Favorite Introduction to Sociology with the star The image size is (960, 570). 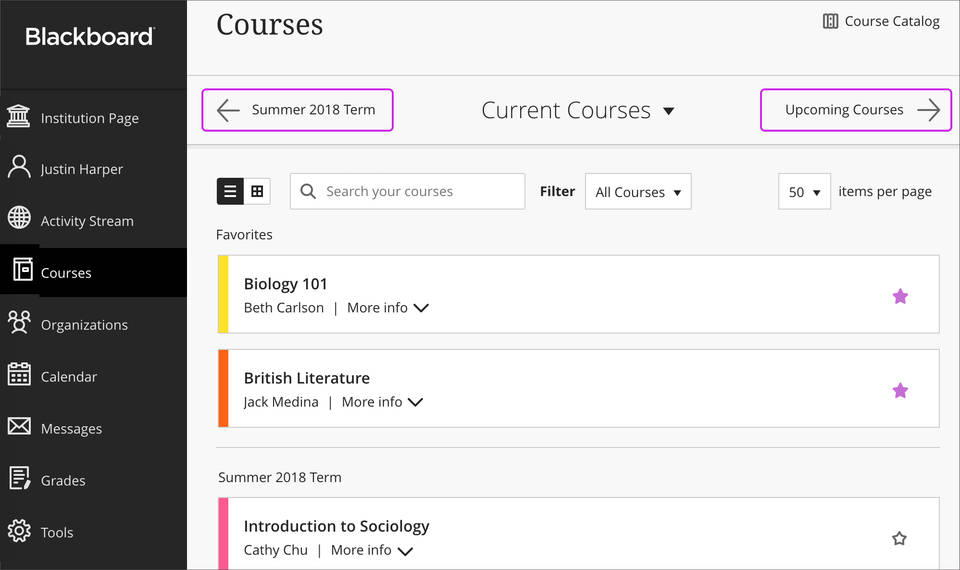point(899,539)
